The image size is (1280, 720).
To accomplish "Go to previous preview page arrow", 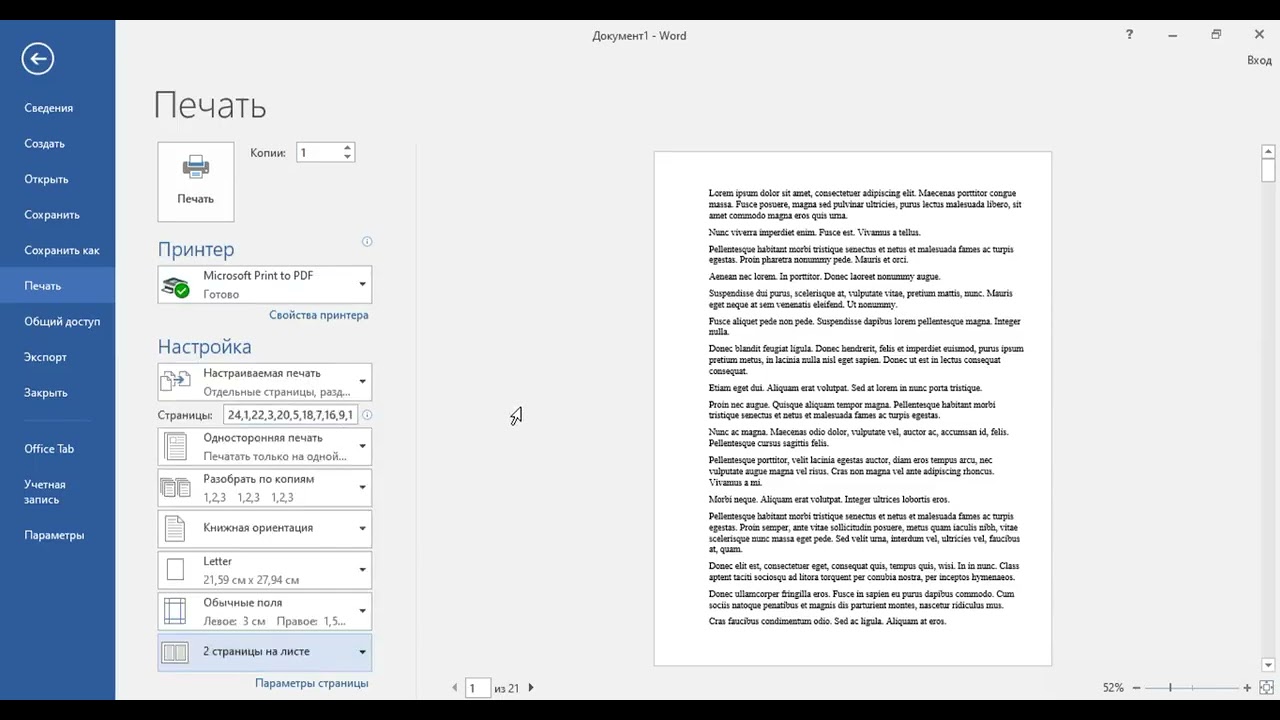I will 455,688.
